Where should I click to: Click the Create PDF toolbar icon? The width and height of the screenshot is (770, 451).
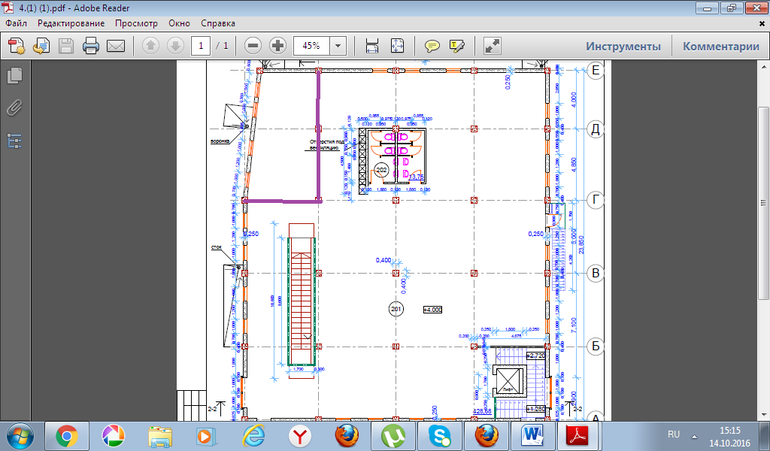coord(16,46)
